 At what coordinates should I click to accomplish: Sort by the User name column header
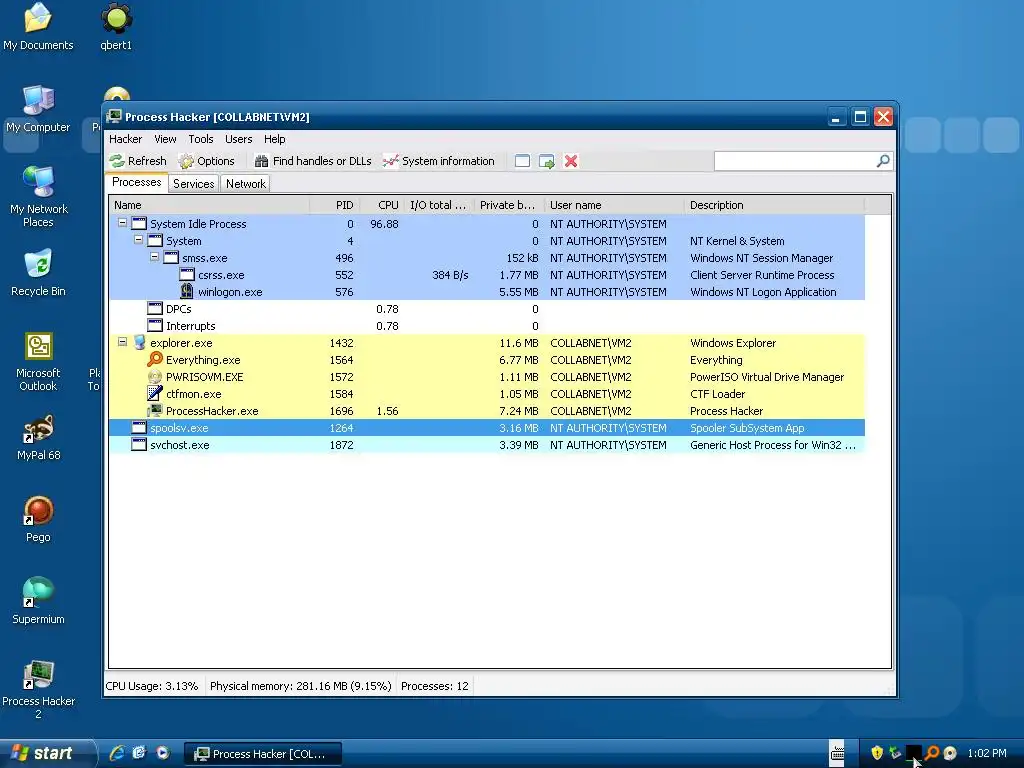coord(615,205)
